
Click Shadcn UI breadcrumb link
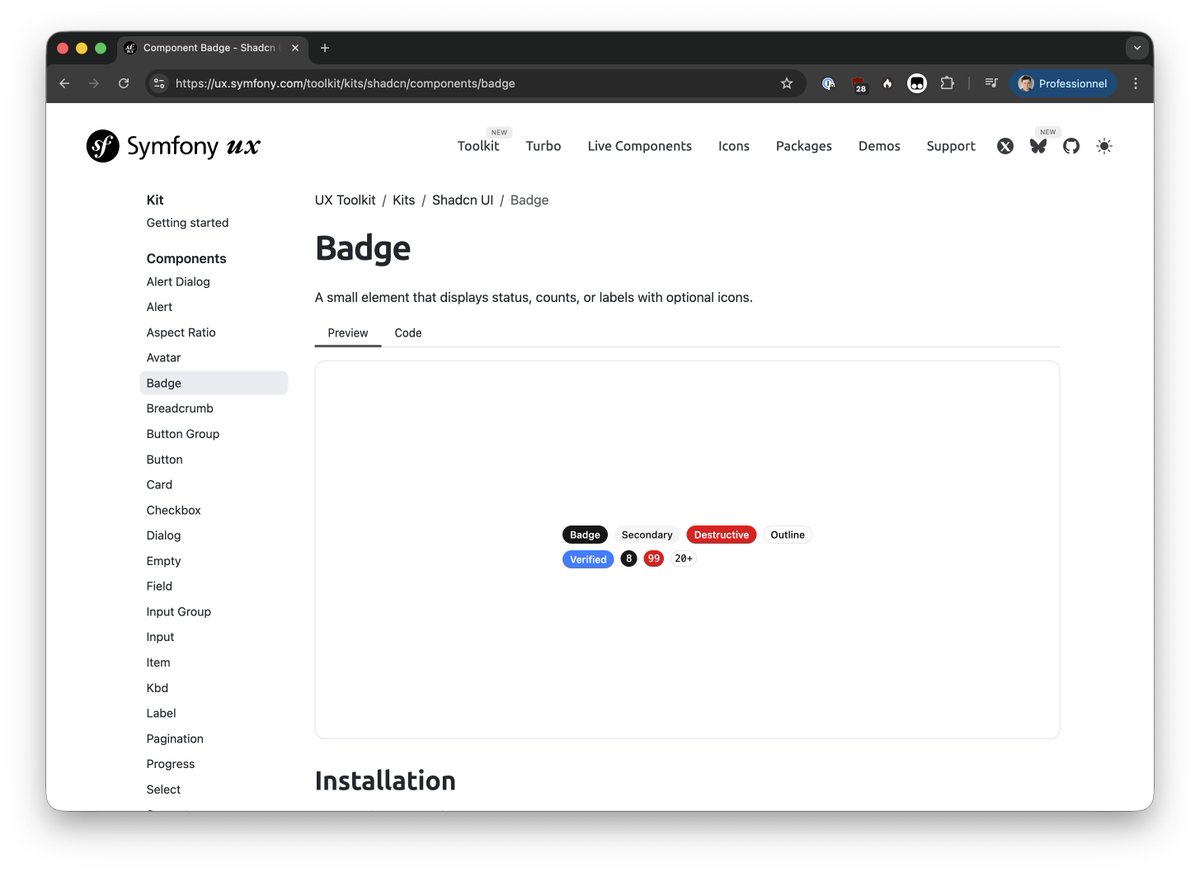tap(463, 200)
